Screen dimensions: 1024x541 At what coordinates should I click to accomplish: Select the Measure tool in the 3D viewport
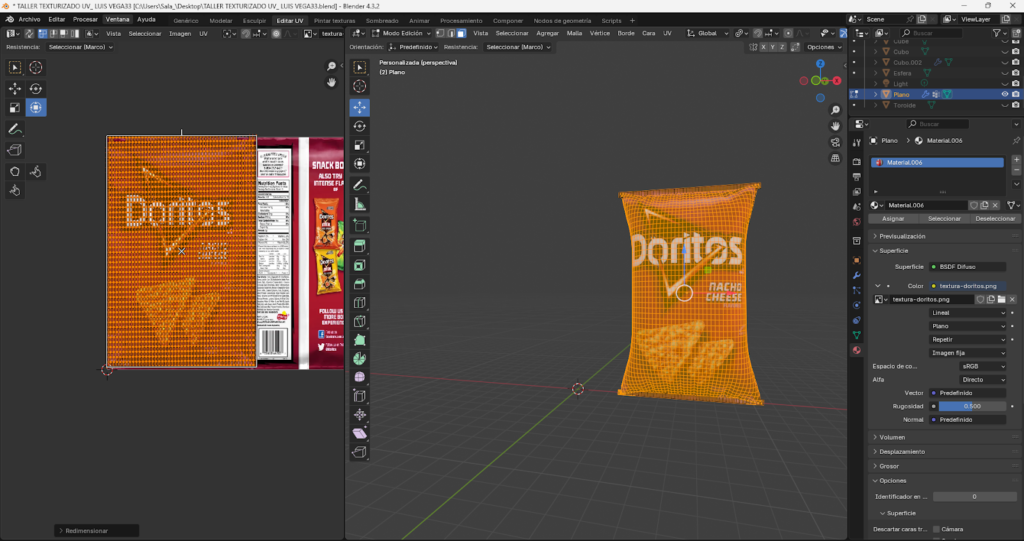[x=360, y=205]
